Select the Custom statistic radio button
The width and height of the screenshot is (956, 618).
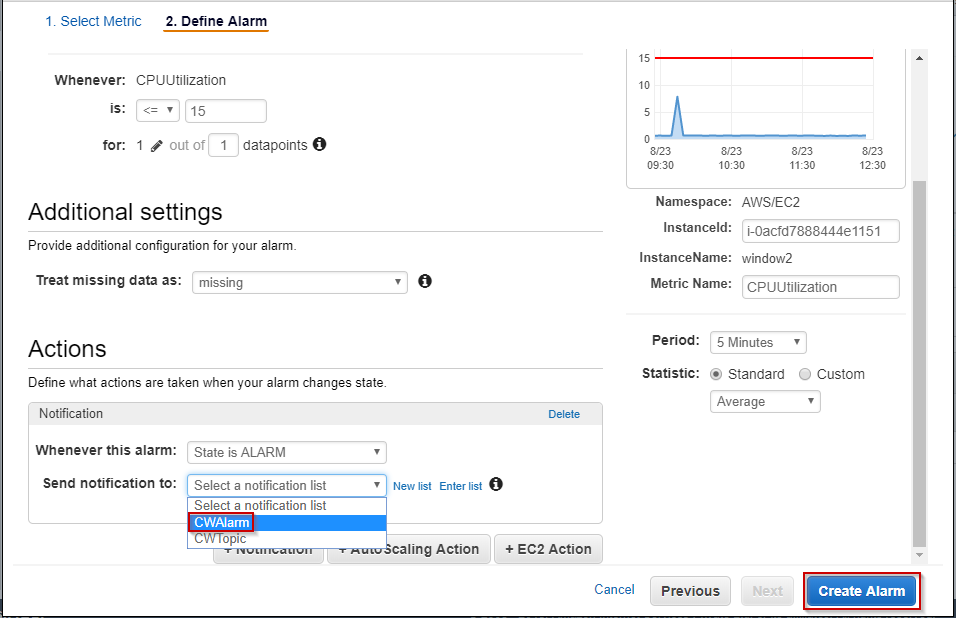click(805, 374)
